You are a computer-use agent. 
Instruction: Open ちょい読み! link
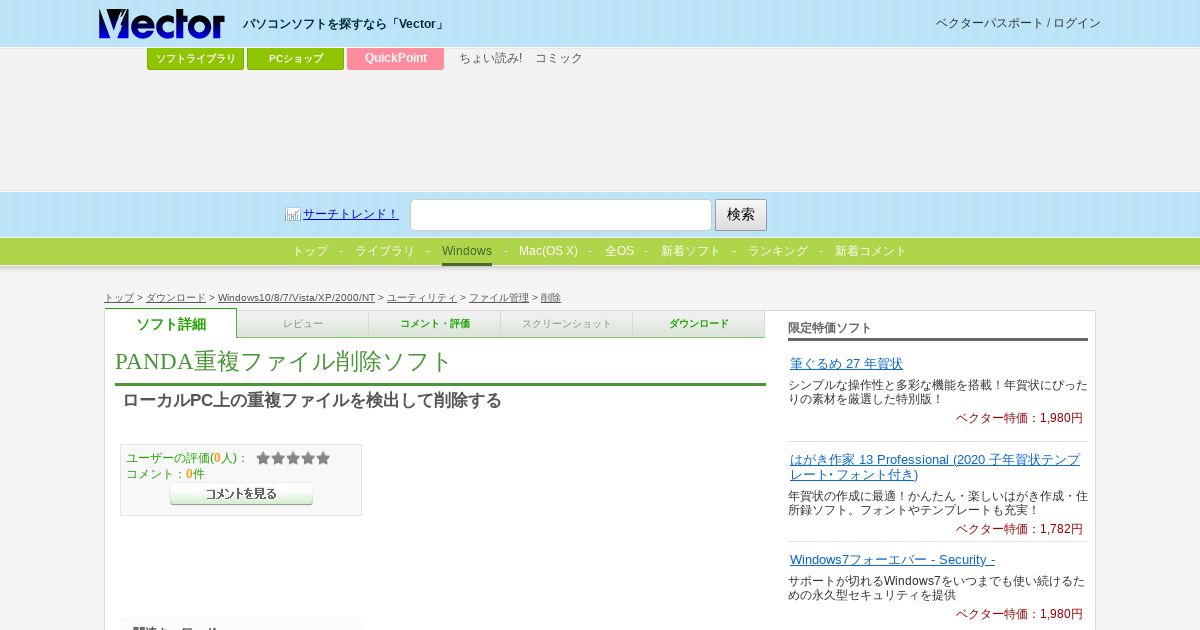coord(490,58)
